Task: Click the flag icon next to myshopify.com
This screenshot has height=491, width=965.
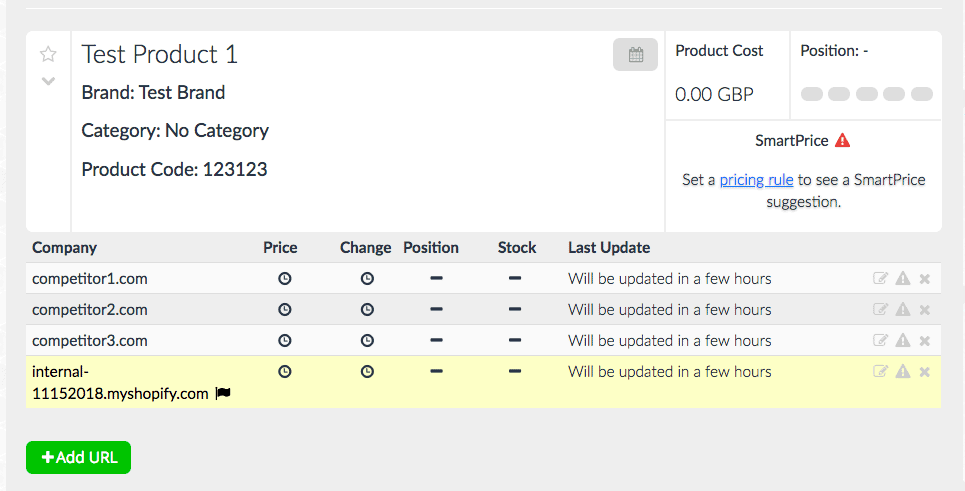Action: coord(223,394)
